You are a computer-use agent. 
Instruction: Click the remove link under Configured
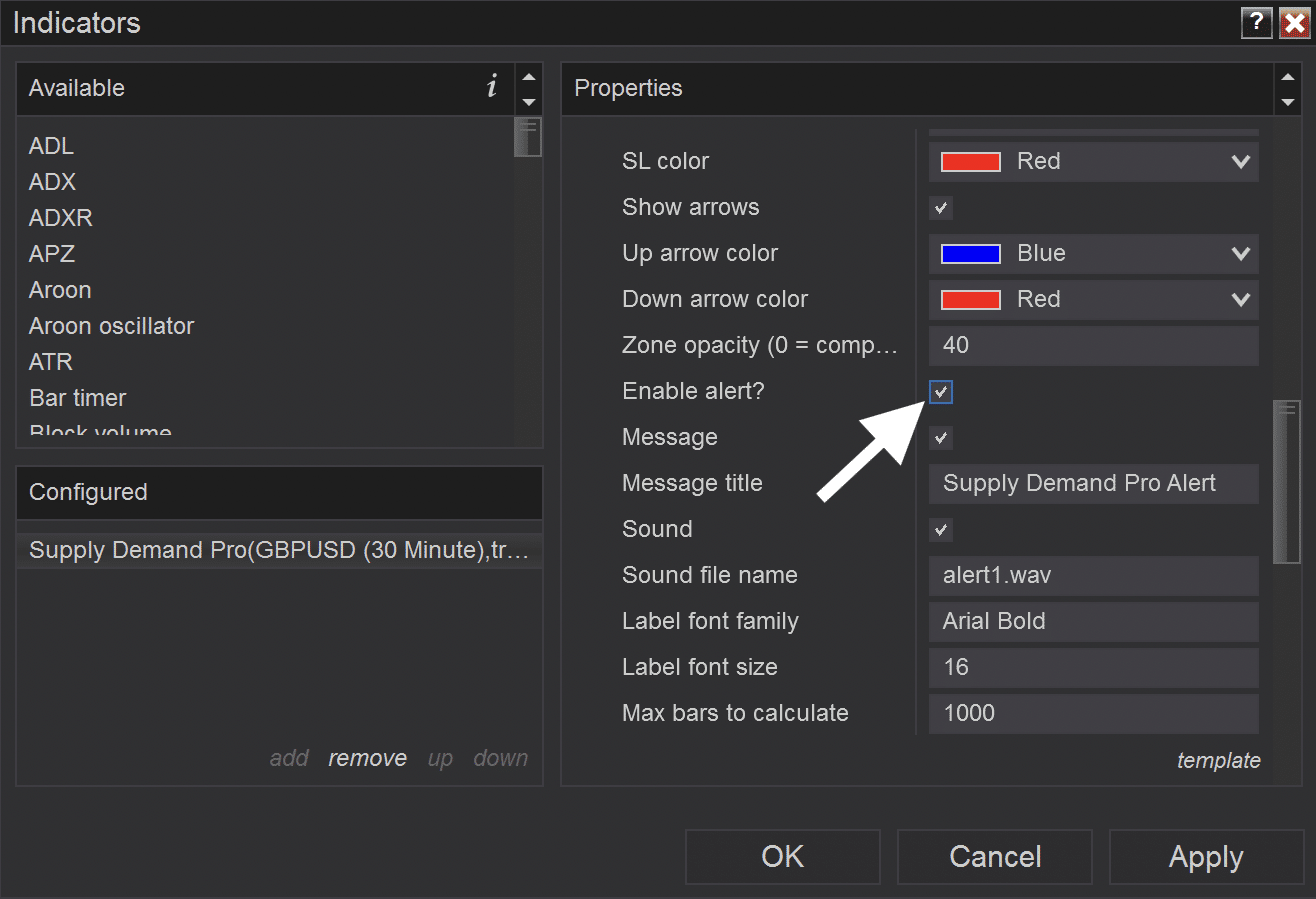coord(367,758)
